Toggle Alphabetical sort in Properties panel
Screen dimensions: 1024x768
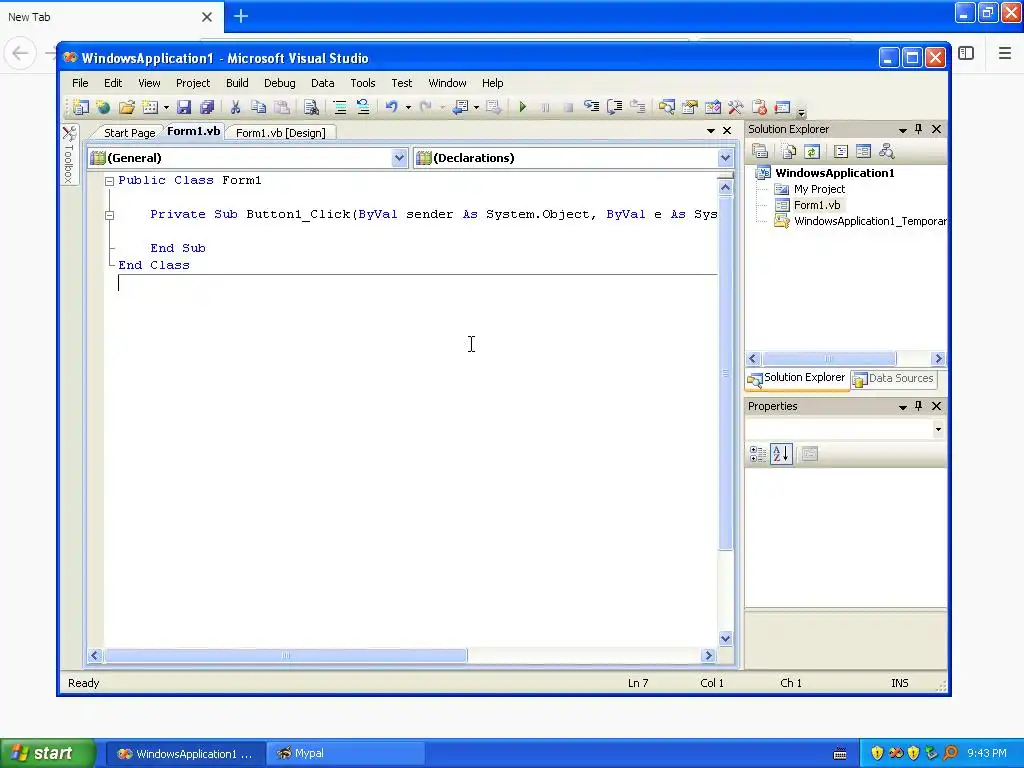pyautogui.click(x=781, y=454)
